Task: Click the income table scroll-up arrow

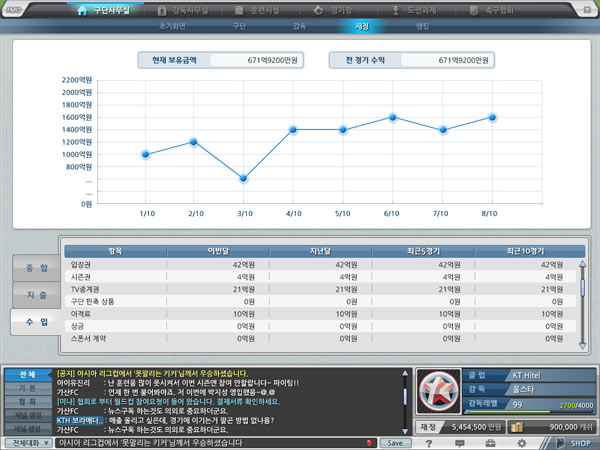Action: (x=582, y=264)
